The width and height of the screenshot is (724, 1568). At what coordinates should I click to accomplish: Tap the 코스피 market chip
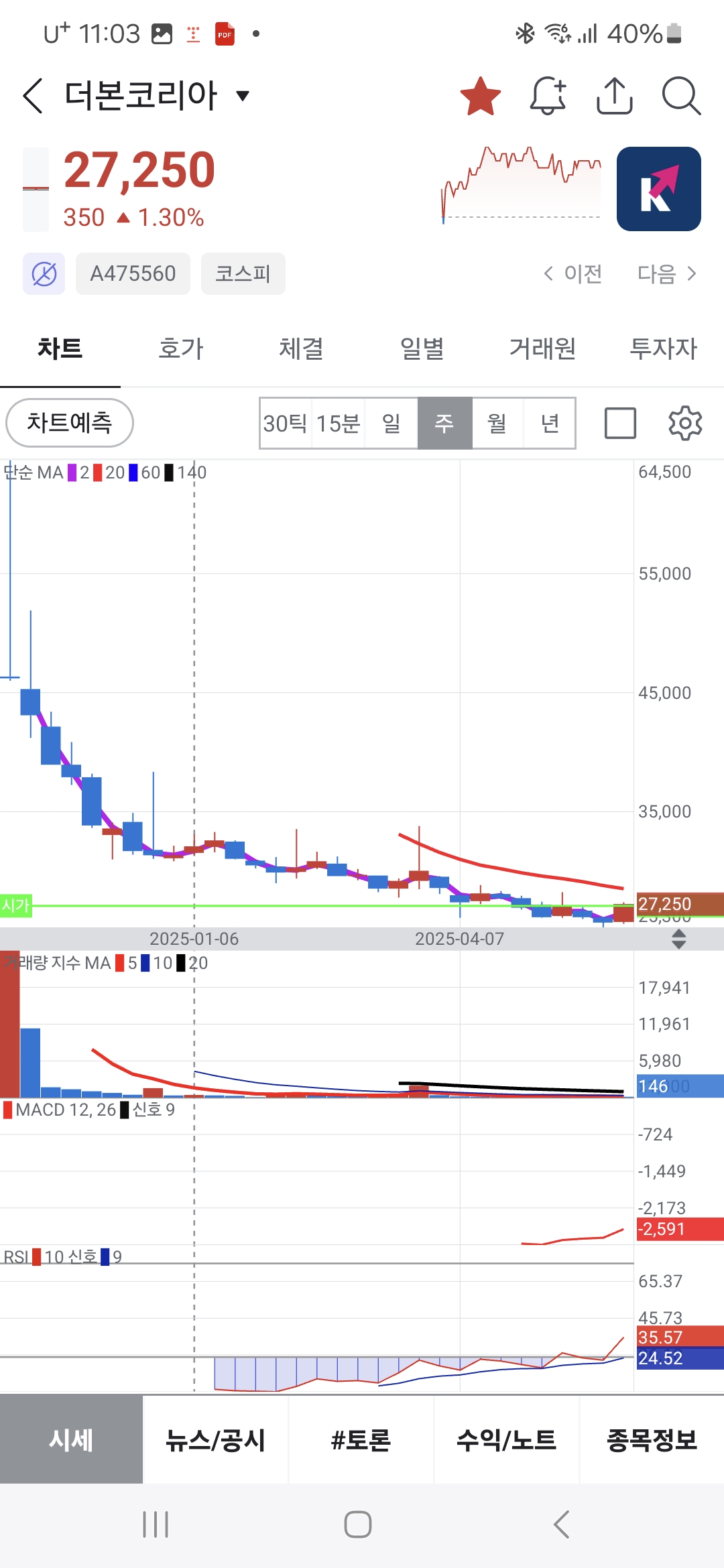[243, 273]
